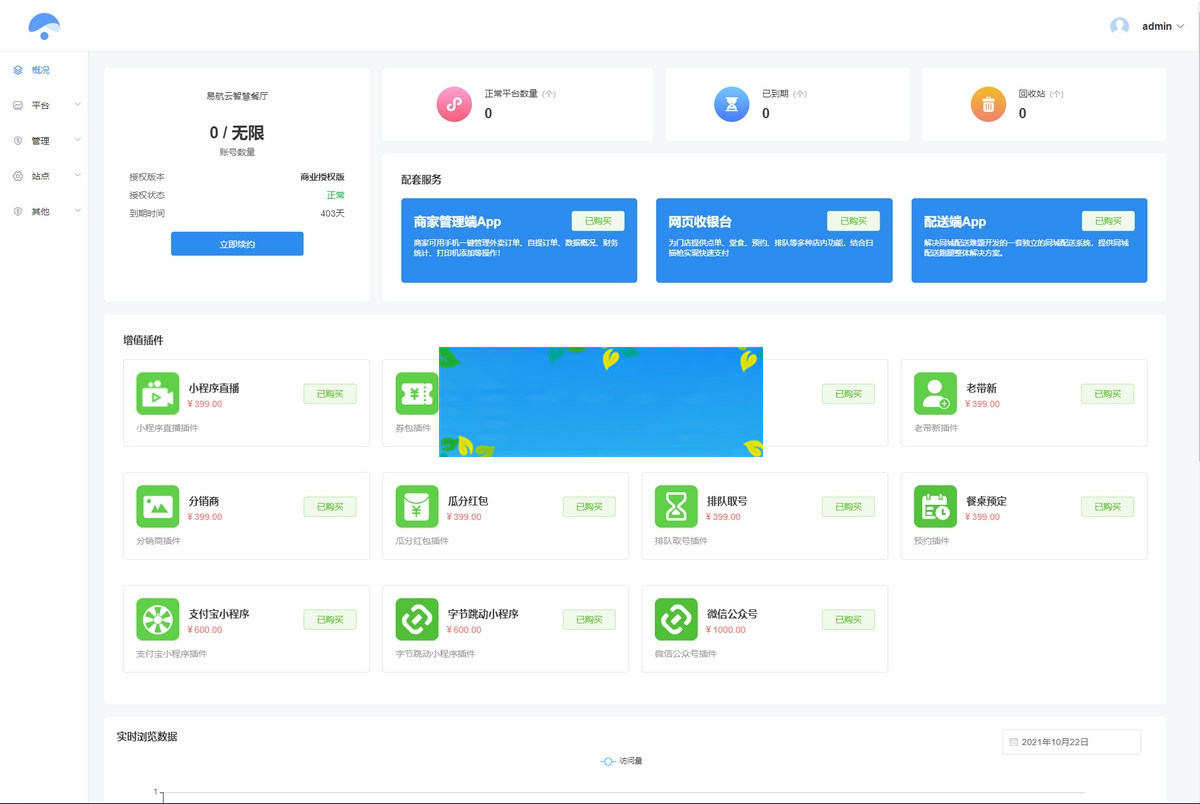Viewport: 1200px width, 804px height.
Task: Expand the 管理 sidebar section
Action: (40, 140)
